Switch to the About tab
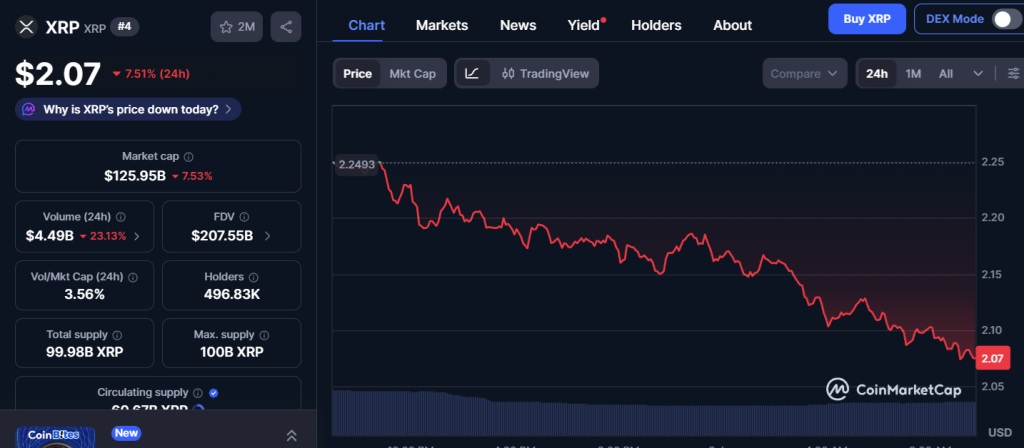Image resolution: width=1024 pixels, height=448 pixels. pos(732,25)
